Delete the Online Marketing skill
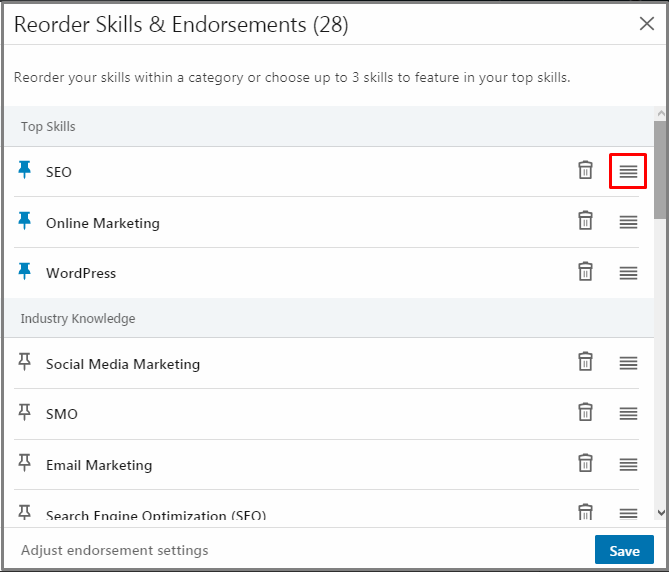 point(586,222)
